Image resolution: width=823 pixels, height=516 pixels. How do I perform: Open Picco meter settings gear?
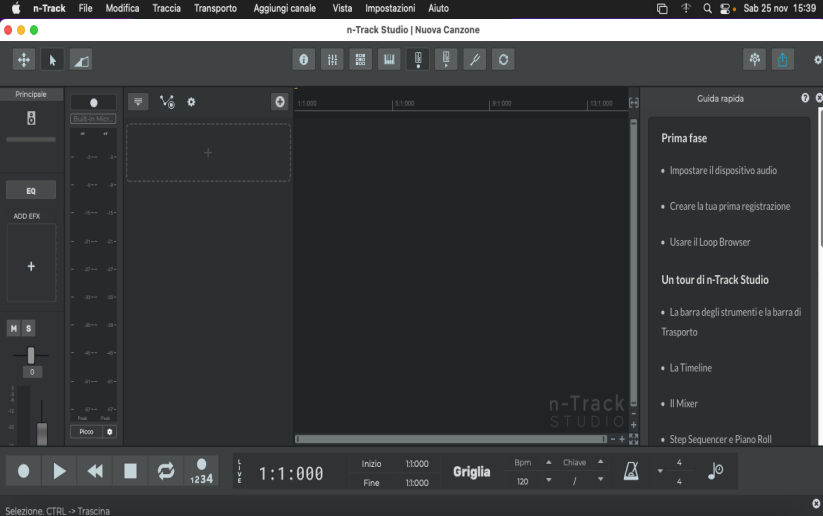point(110,431)
